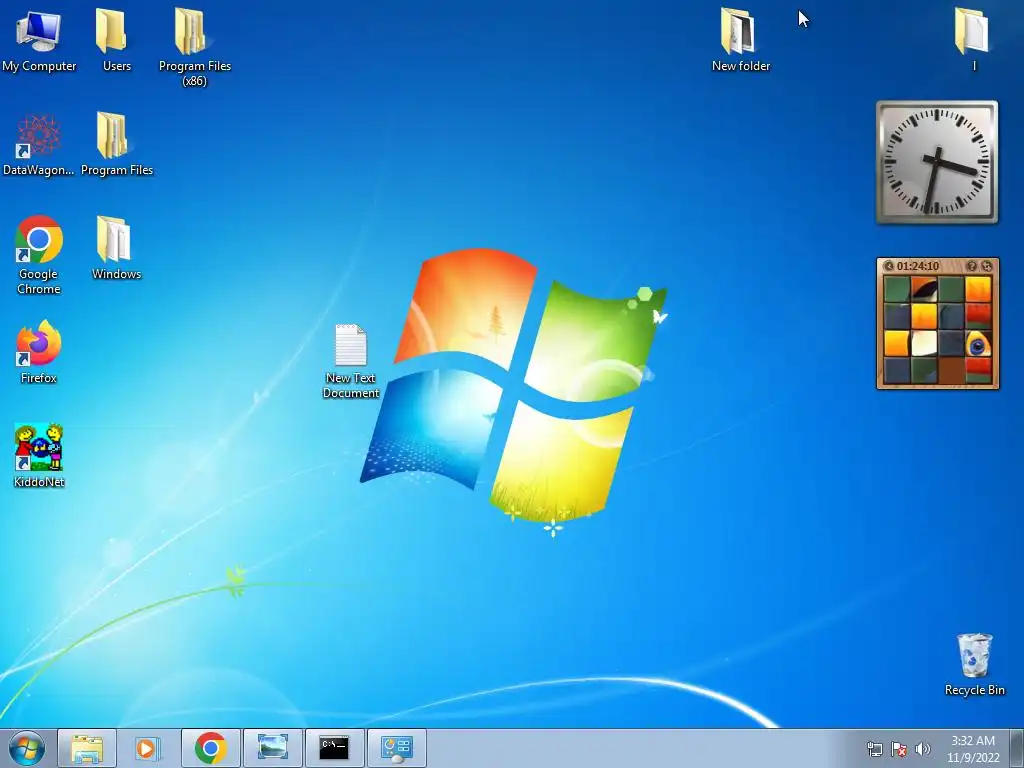The height and width of the screenshot is (768, 1024).
Task: Select the Windows folder on desktop
Action: [x=116, y=248]
